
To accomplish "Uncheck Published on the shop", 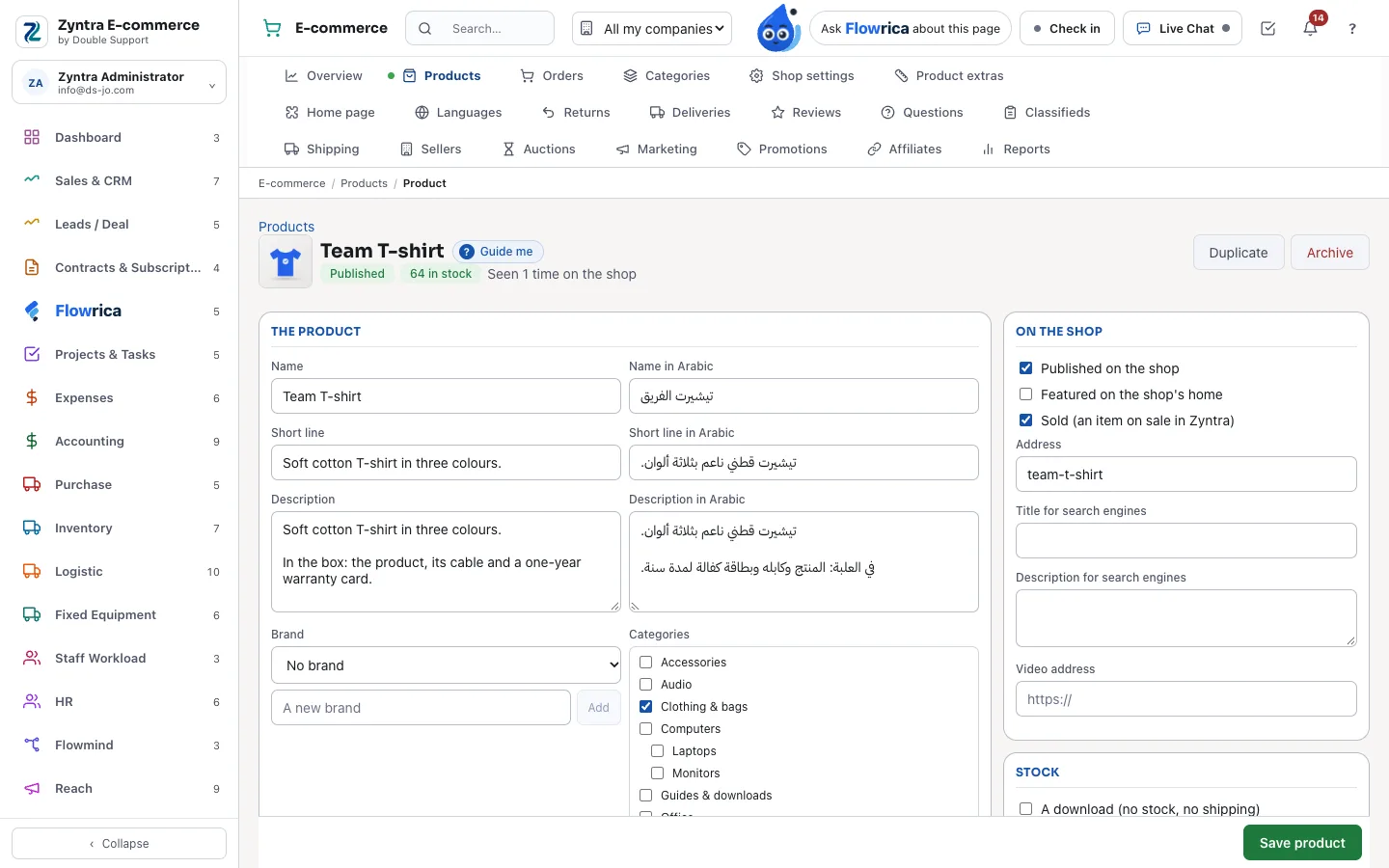I will (1026, 368).
